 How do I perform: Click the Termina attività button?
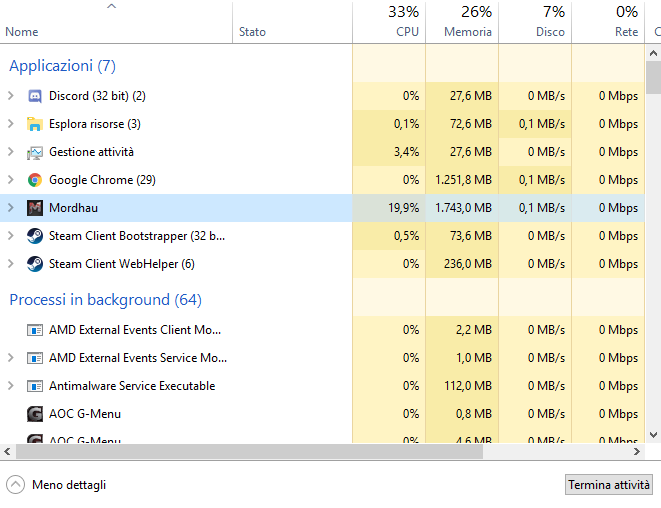tap(609, 485)
